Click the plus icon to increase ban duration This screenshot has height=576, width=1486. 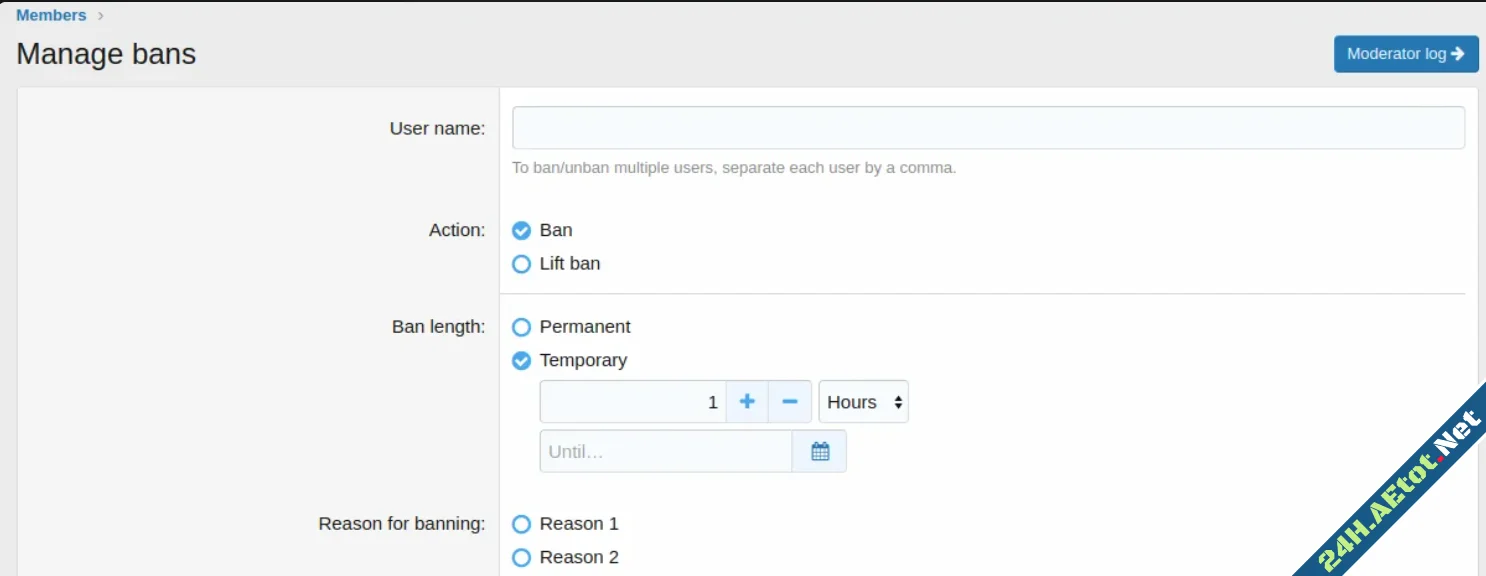[747, 402]
